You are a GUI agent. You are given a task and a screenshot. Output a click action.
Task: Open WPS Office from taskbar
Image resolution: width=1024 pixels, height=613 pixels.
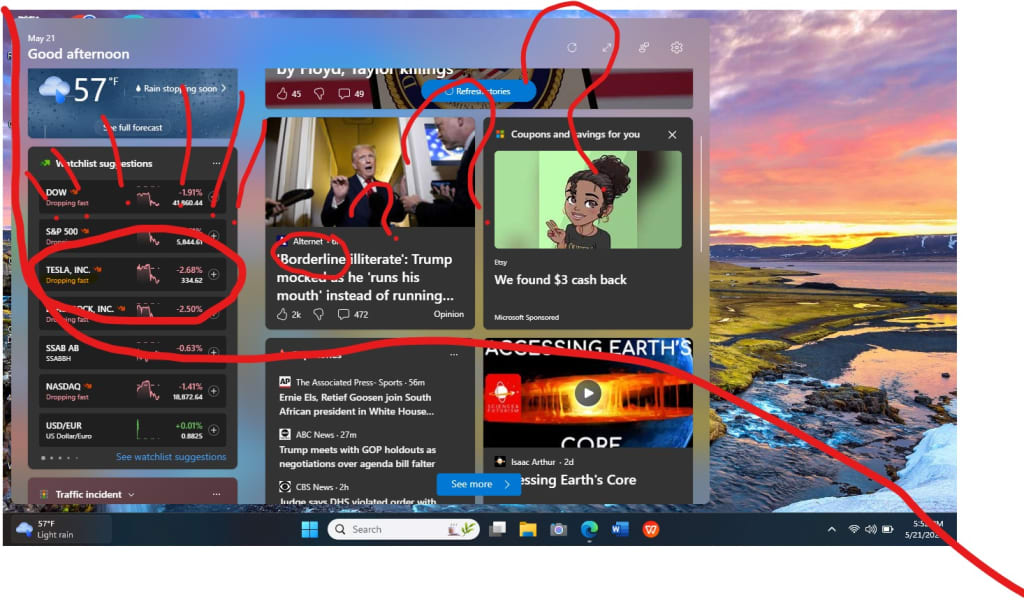(x=650, y=529)
